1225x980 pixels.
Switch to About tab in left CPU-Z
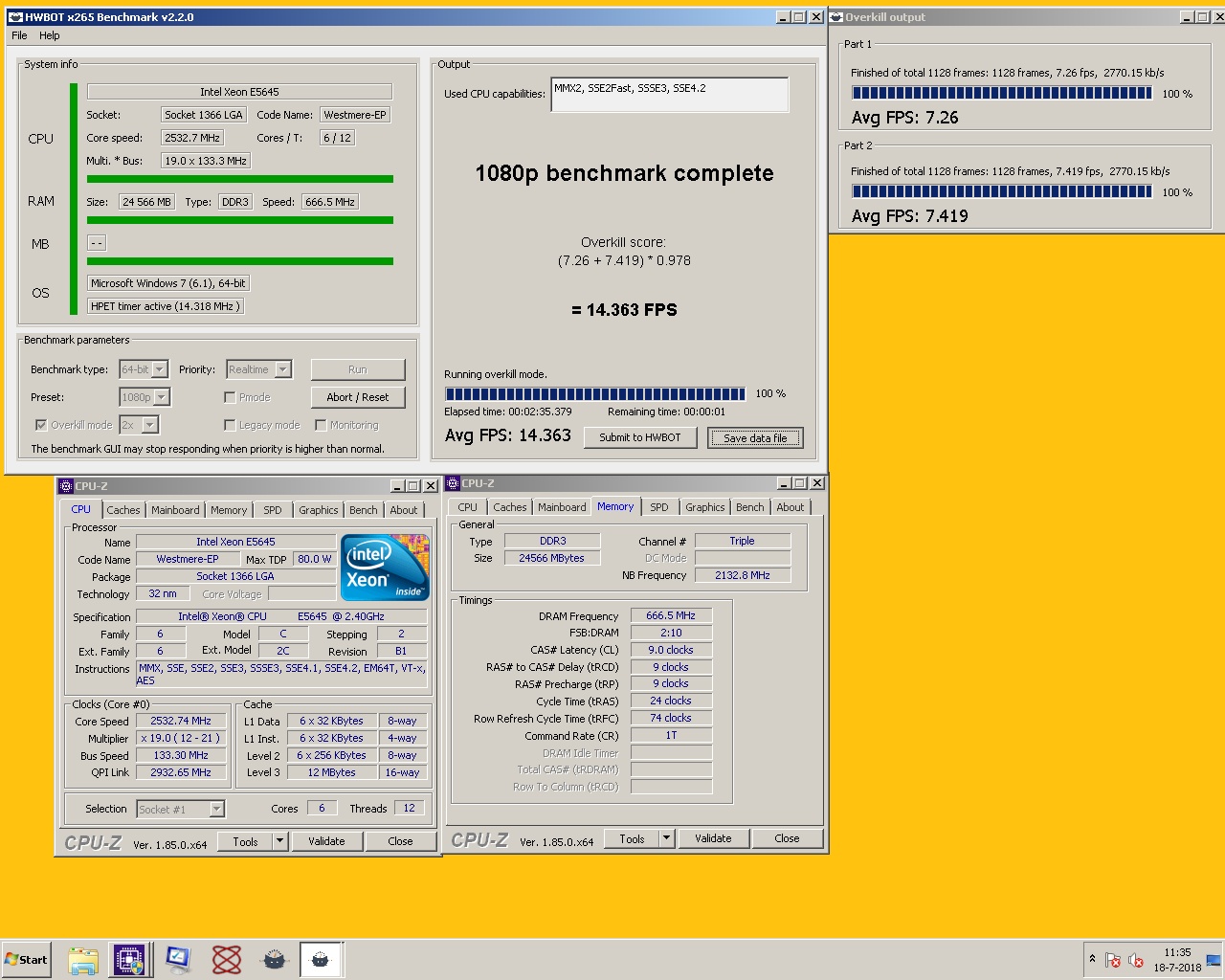pyautogui.click(x=404, y=510)
